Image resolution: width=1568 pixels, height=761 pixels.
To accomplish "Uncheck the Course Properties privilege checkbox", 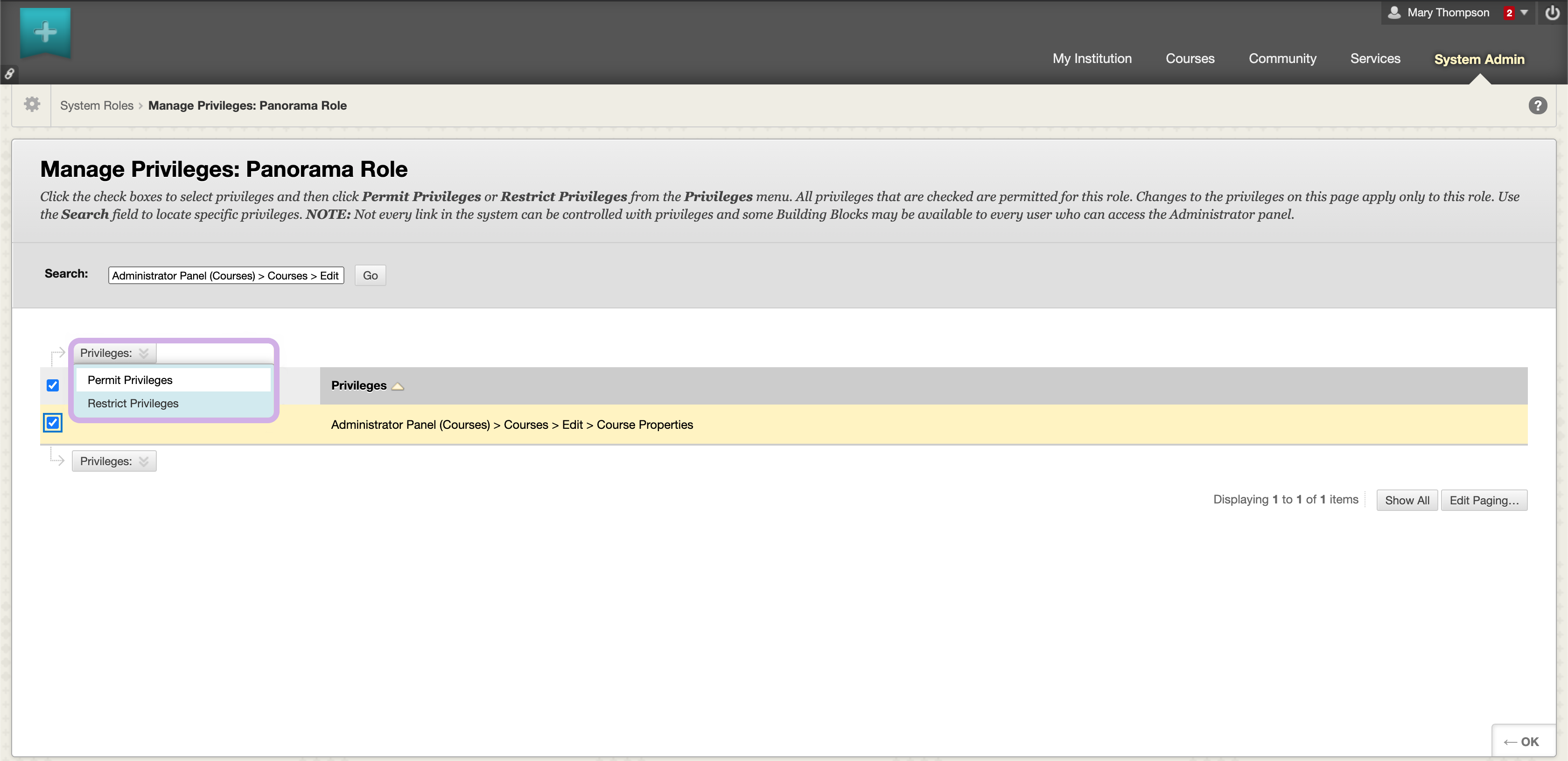I will point(53,423).
